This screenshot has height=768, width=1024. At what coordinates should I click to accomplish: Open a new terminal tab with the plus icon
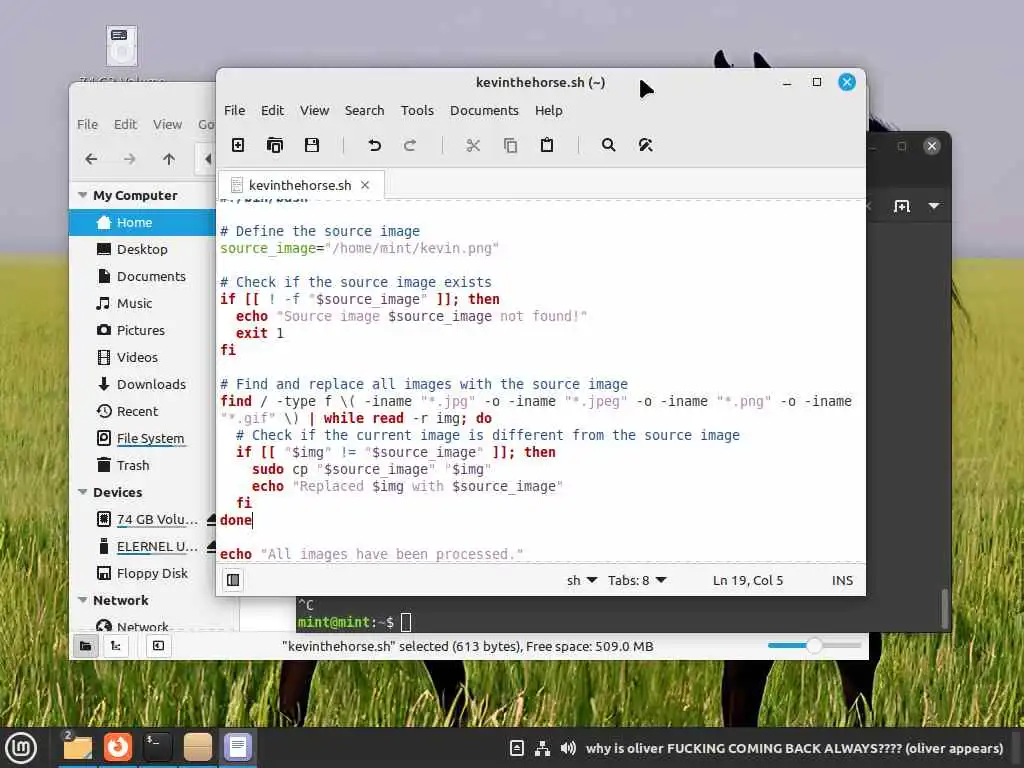(x=902, y=206)
